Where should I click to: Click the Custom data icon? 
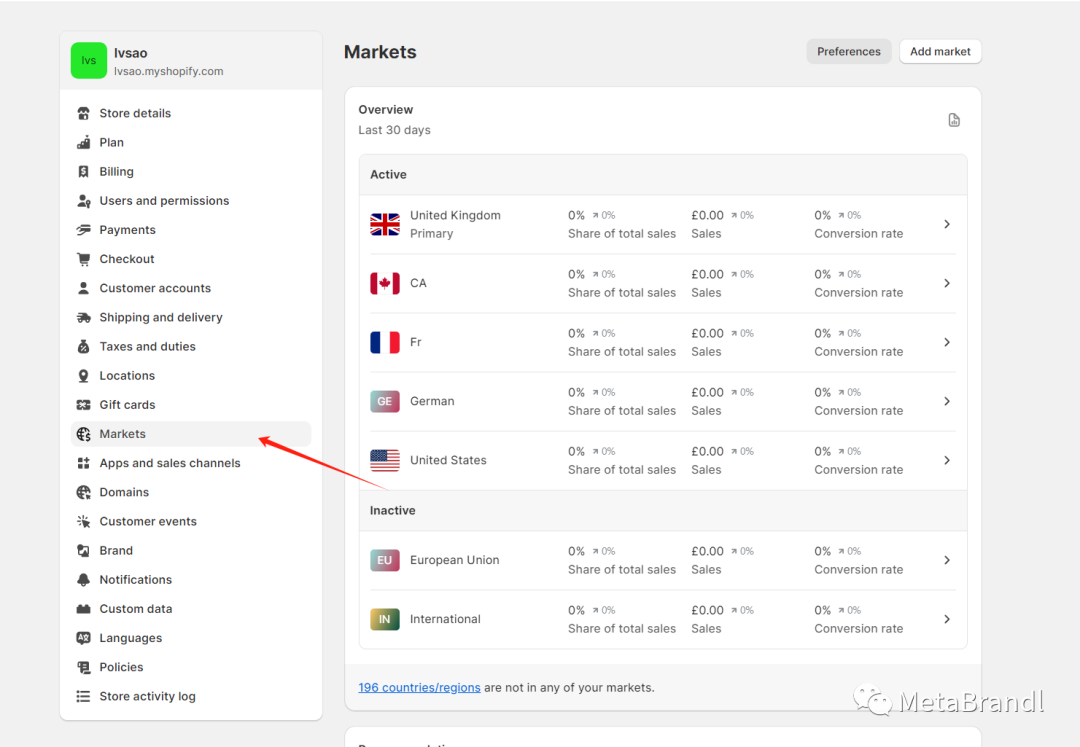(83, 609)
